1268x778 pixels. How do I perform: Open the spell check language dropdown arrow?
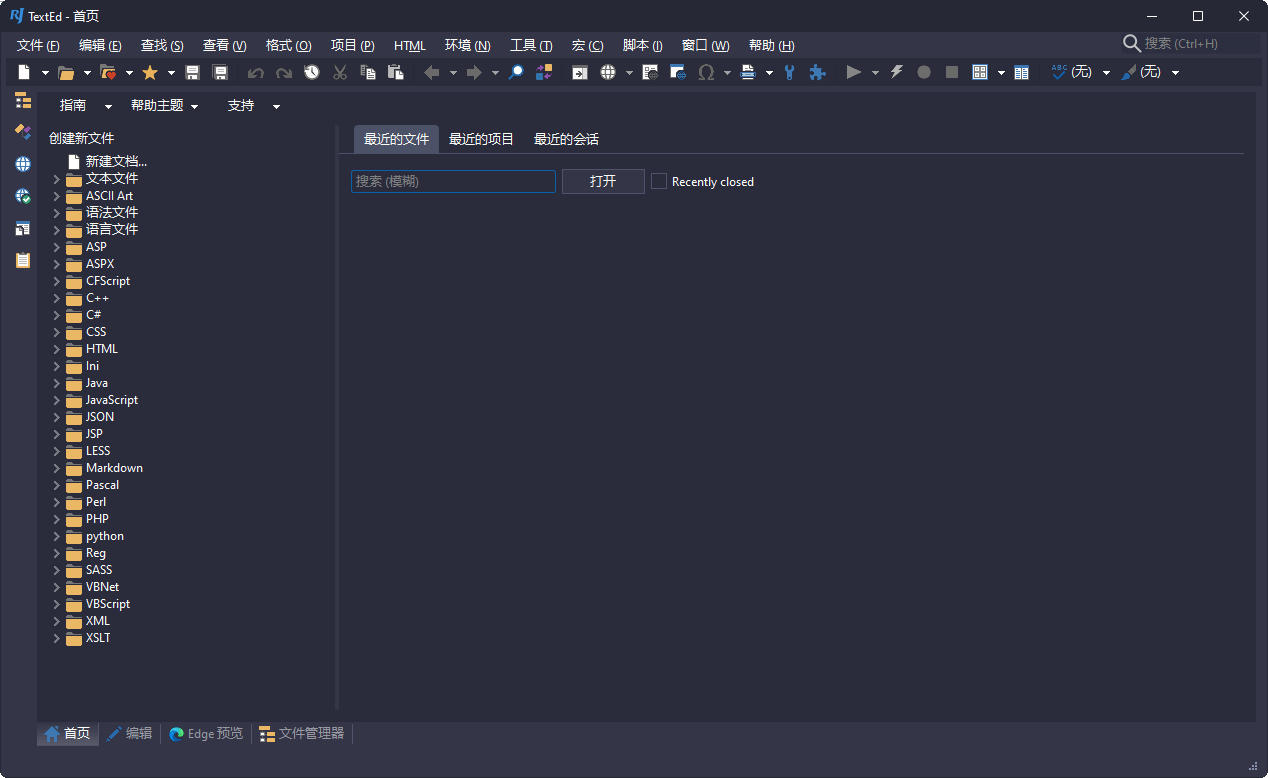click(1106, 73)
